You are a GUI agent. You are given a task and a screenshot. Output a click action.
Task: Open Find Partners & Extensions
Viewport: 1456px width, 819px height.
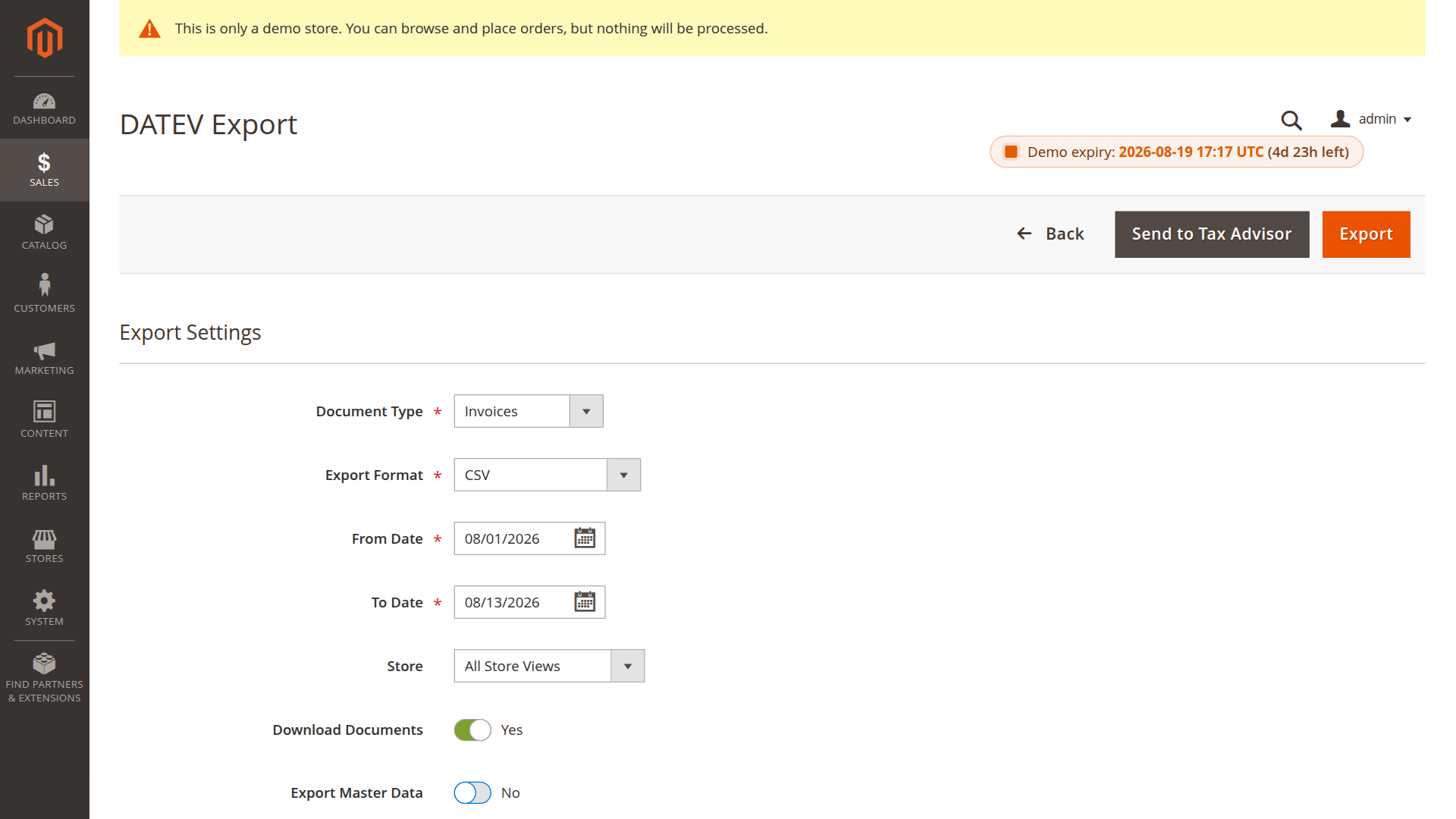click(x=44, y=678)
